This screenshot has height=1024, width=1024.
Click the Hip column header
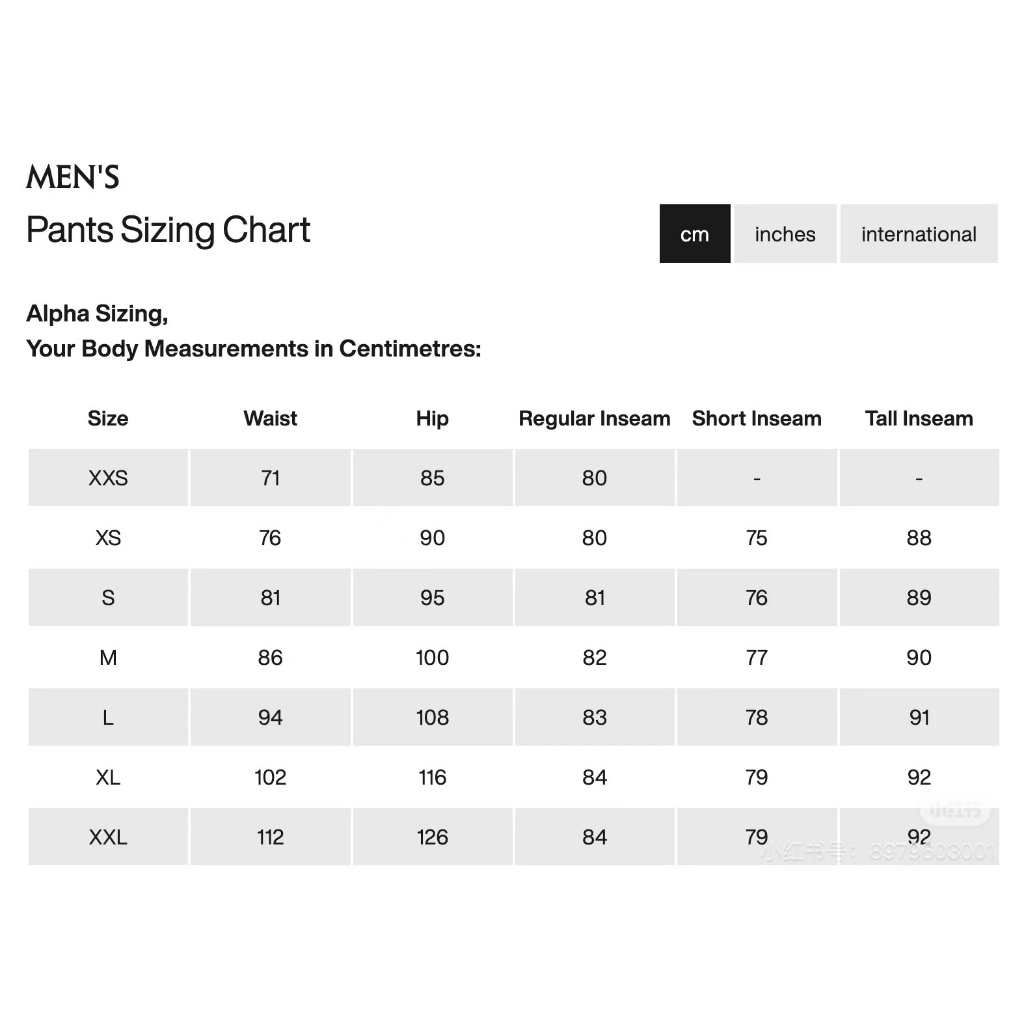tap(432, 419)
